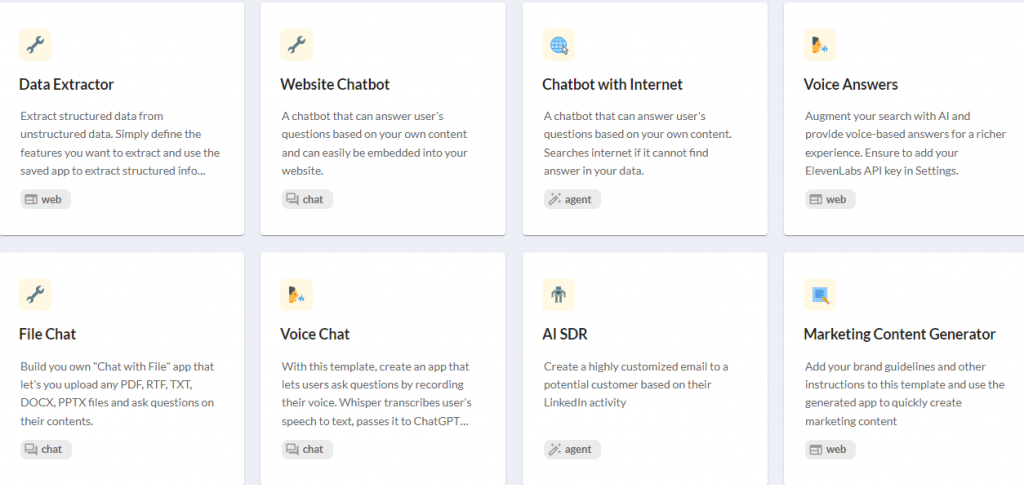1024x488 pixels.
Task: Click the chat tag under Website Chatbot
Action: [x=306, y=199]
